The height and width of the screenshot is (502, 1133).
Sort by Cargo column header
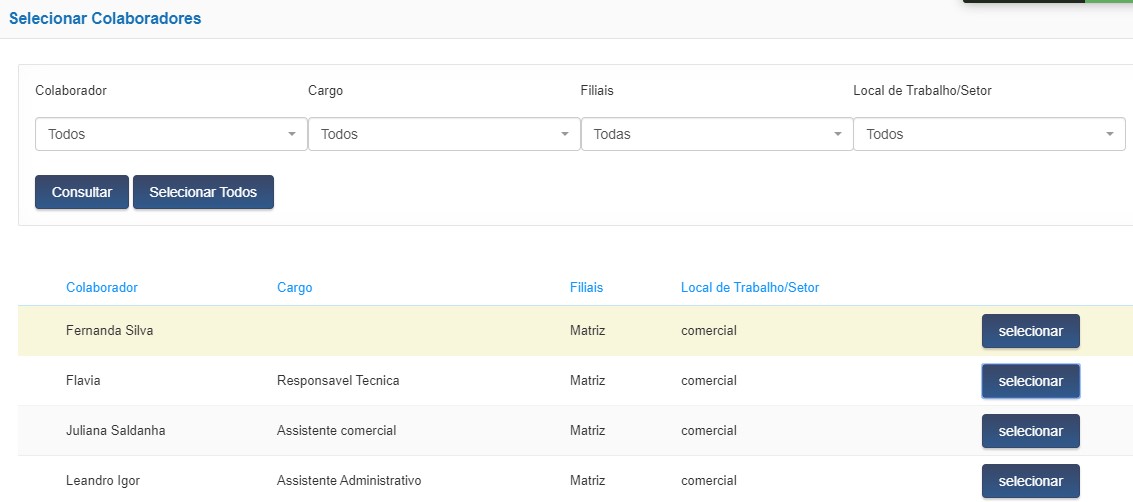(295, 288)
